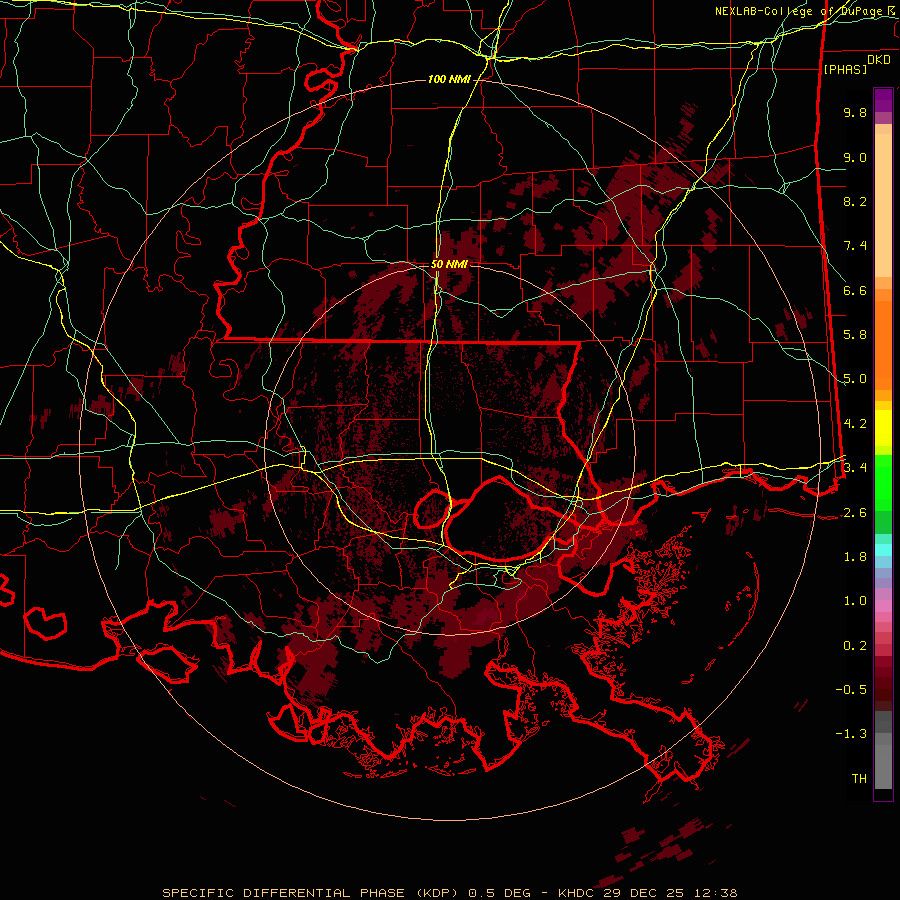Screen dimensions: 900x900
Task: Select the 2.6 scale value
Action: 855,513
